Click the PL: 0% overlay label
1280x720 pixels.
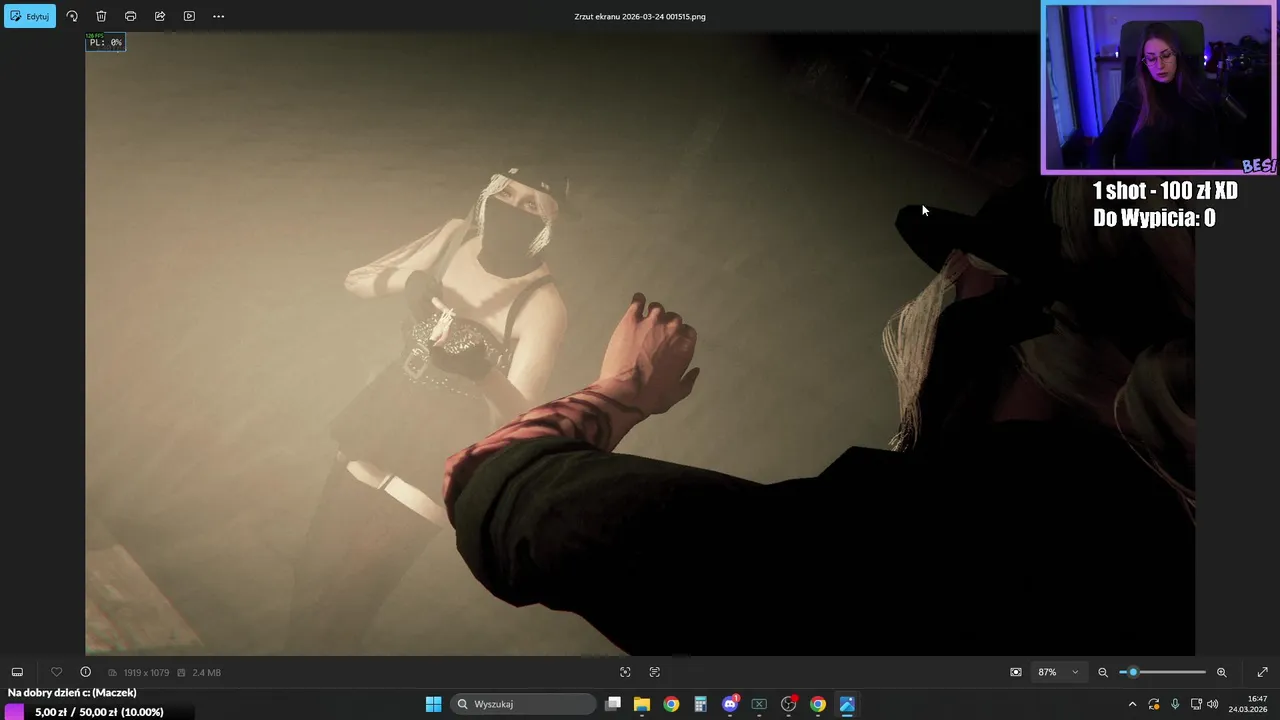pos(105,42)
